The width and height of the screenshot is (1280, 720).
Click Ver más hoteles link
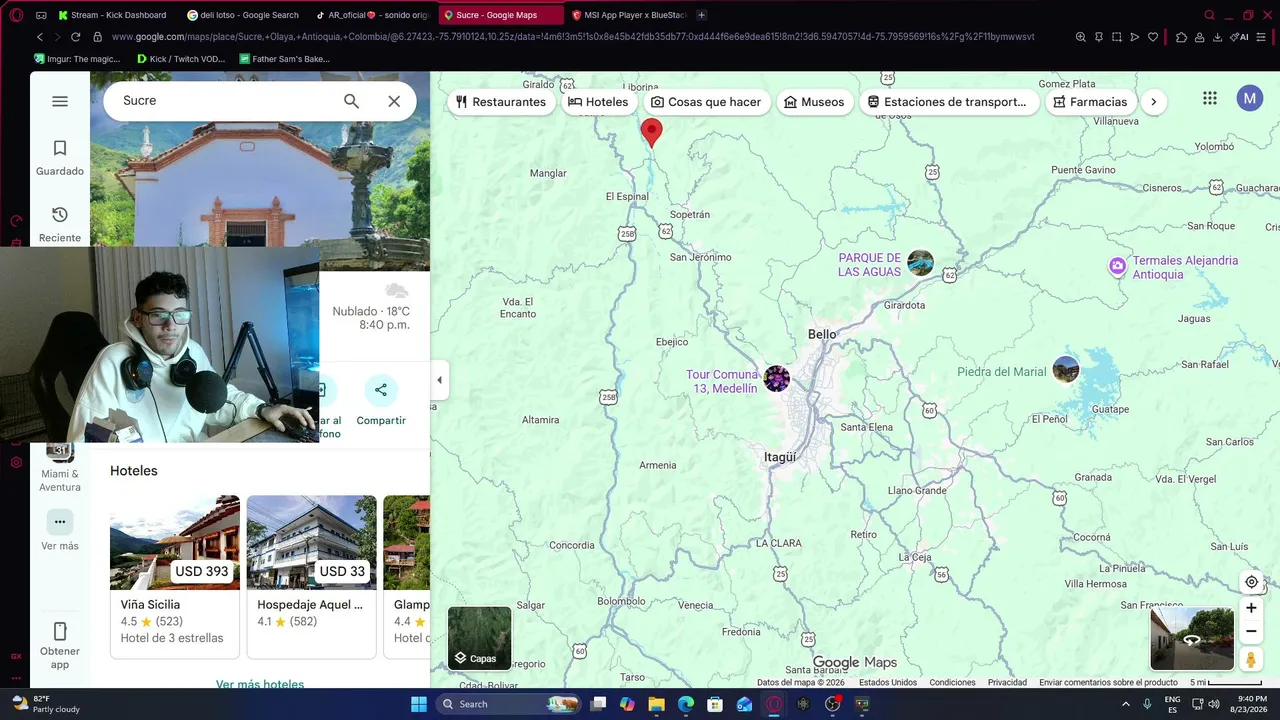(x=260, y=684)
